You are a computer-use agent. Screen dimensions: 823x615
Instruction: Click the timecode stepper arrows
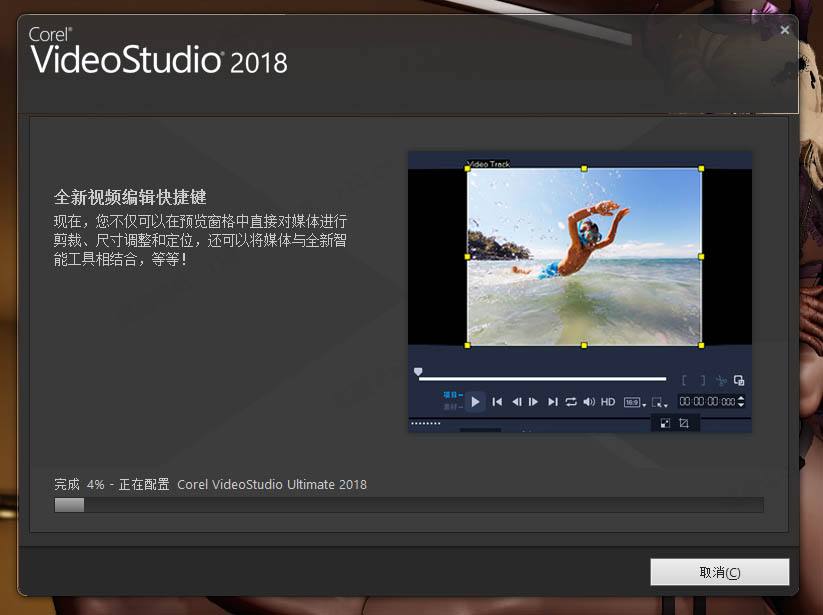(741, 402)
